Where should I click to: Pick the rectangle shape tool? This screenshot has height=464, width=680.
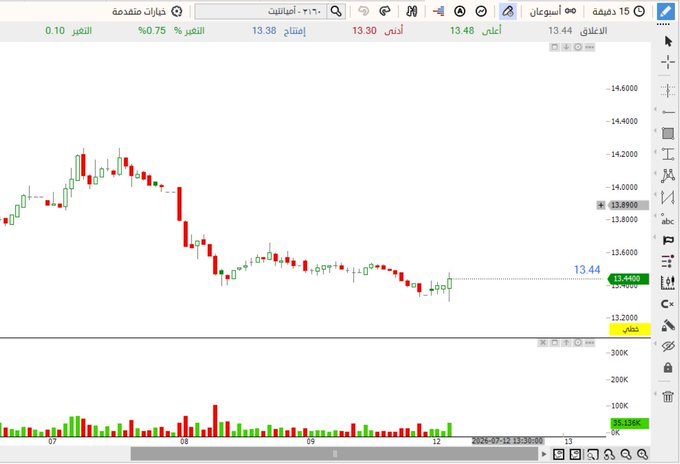668,133
